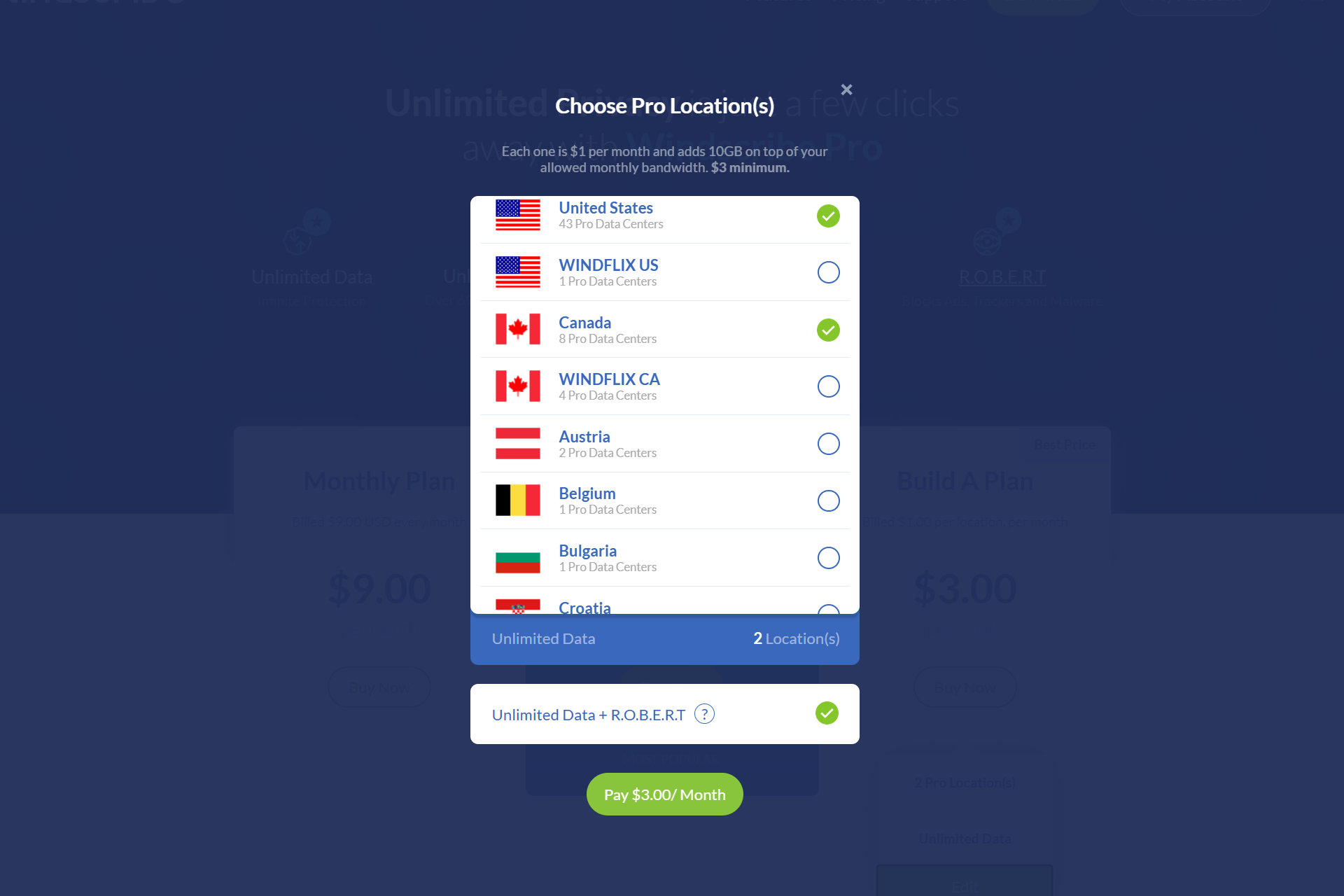Enable the Belgium location toggle
Viewport: 1344px width, 896px height.
pos(828,500)
